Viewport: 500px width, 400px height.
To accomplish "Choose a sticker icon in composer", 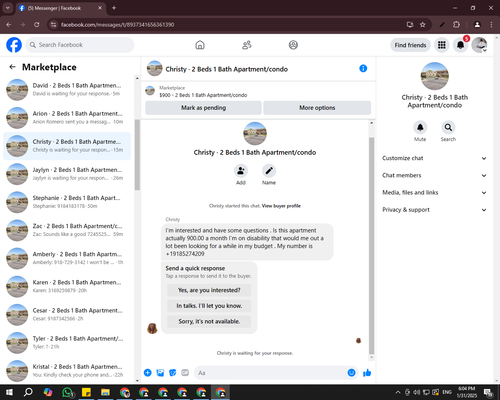I will tap(173, 373).
